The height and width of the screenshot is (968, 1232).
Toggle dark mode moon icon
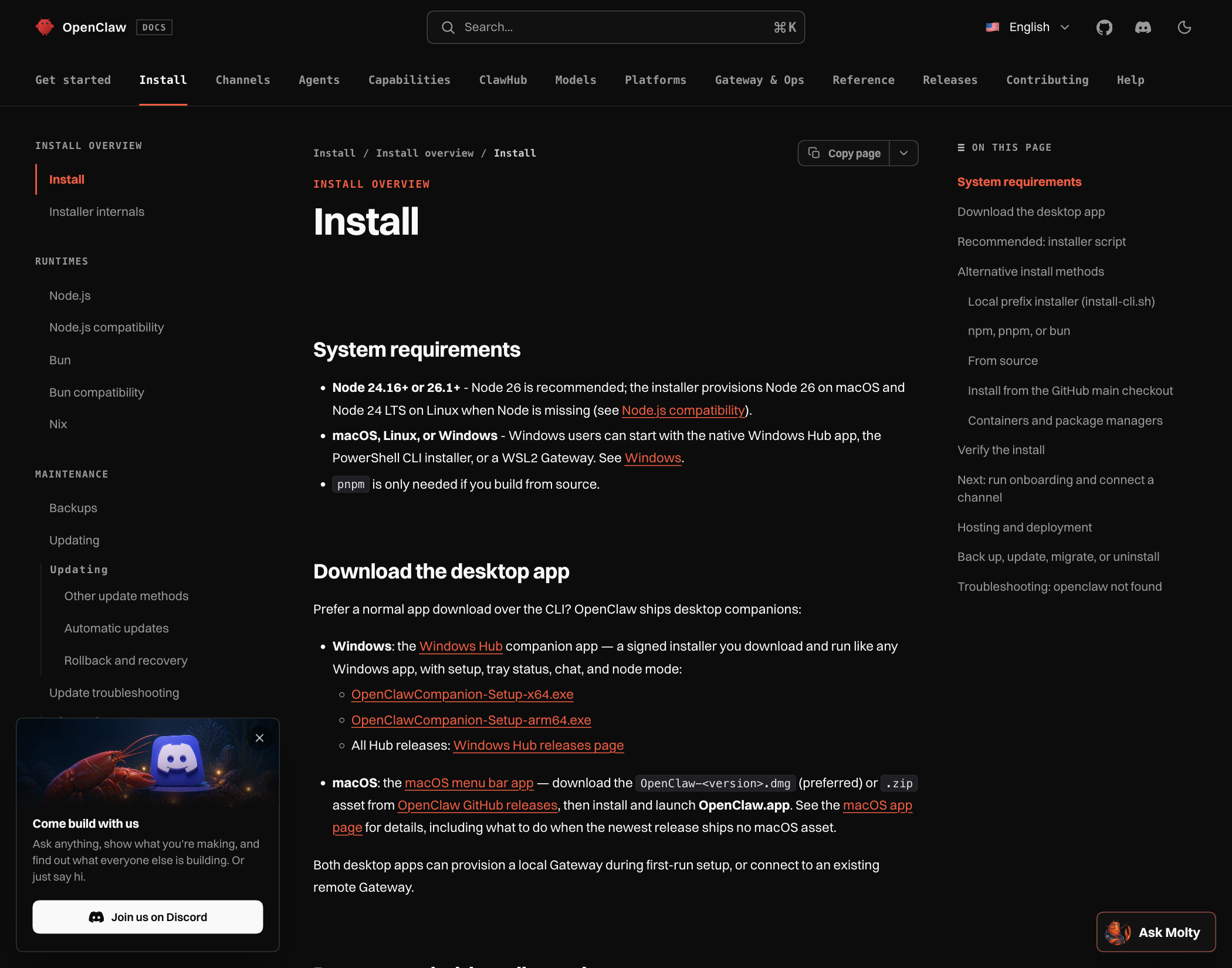click(x=1184, y=28)
